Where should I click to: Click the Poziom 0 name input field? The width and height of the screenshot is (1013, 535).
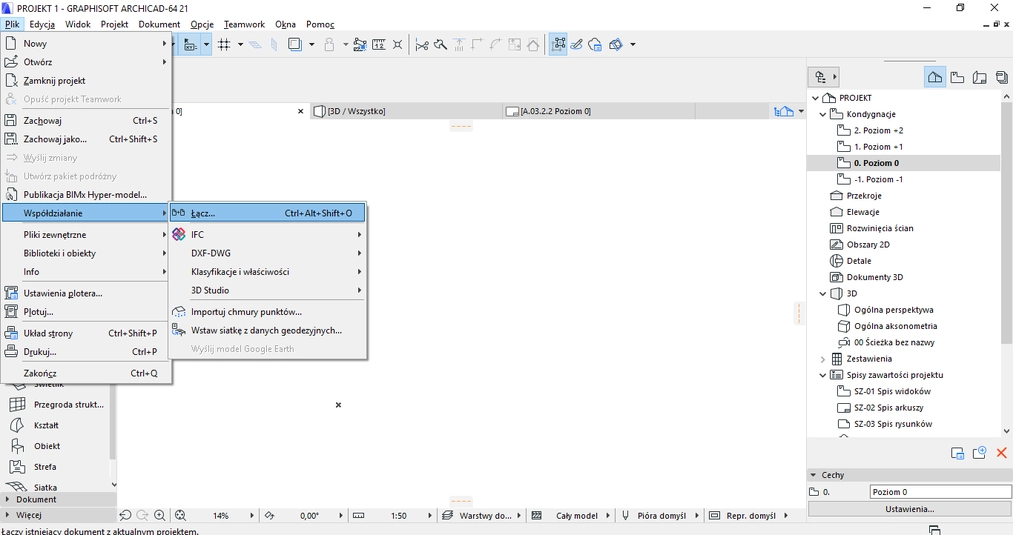941,492
